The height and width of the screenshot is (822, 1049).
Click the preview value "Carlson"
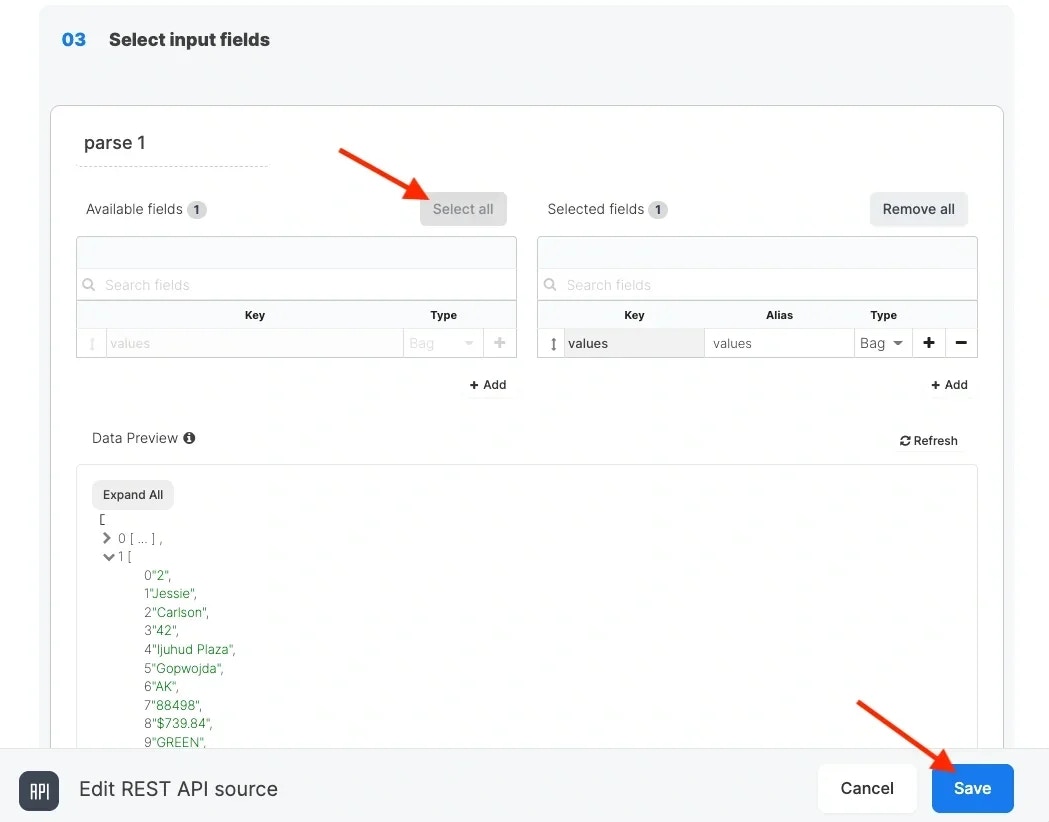pyautogui.click(x=180, y=612)
